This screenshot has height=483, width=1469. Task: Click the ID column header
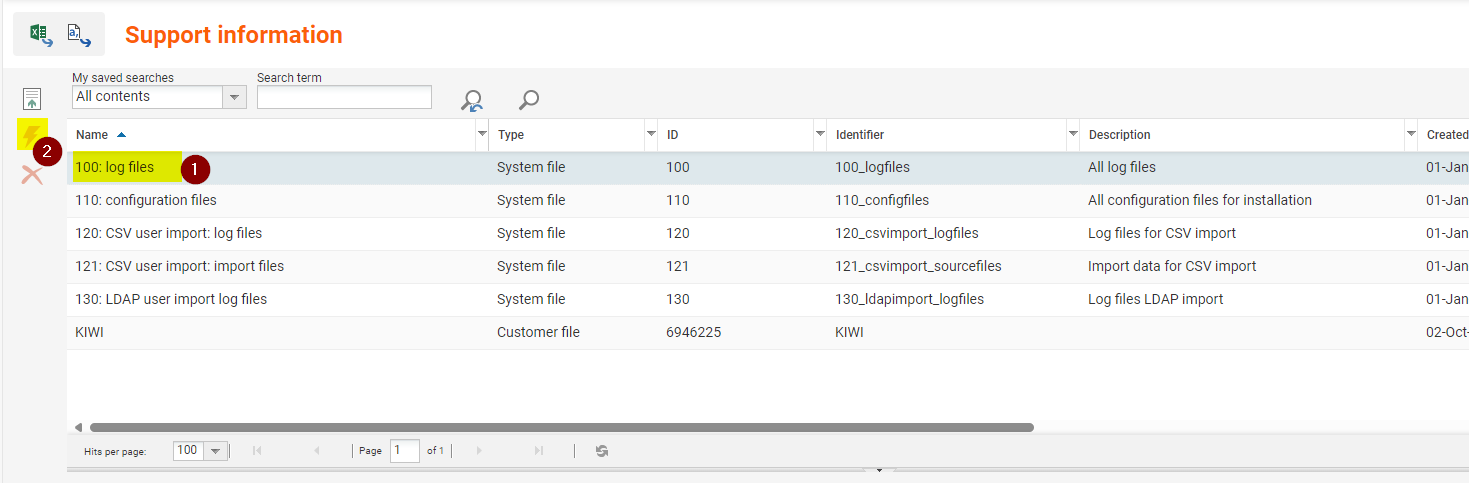pyautogui.click(x=673, y=135)
